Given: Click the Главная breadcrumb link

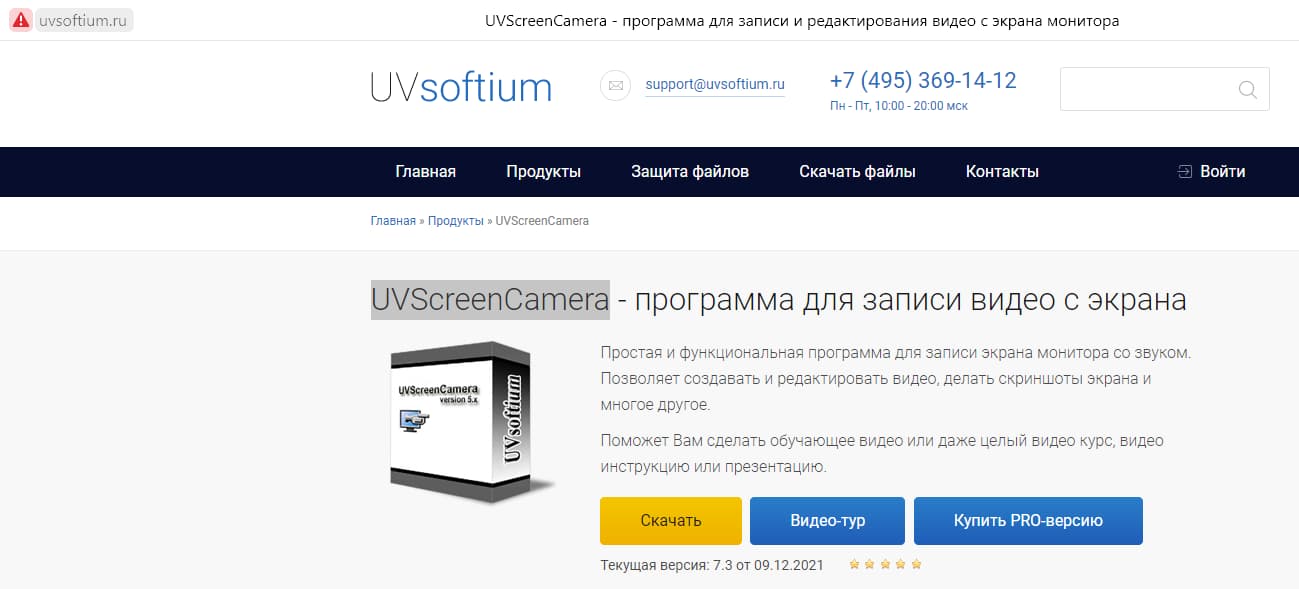Looking at the screenshot, I should click(x=393, y=221).
